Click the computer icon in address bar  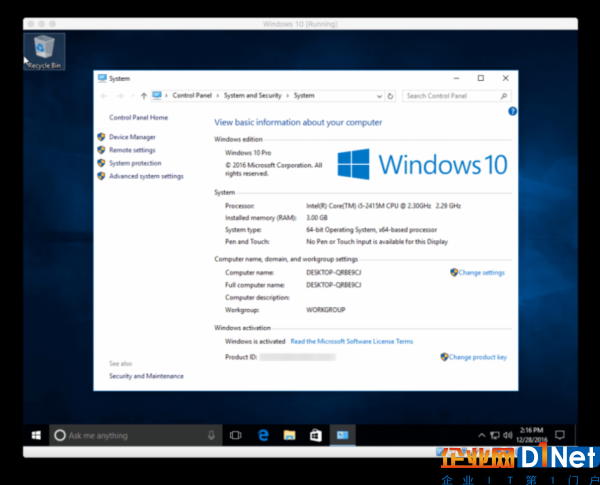click(157, 96)
